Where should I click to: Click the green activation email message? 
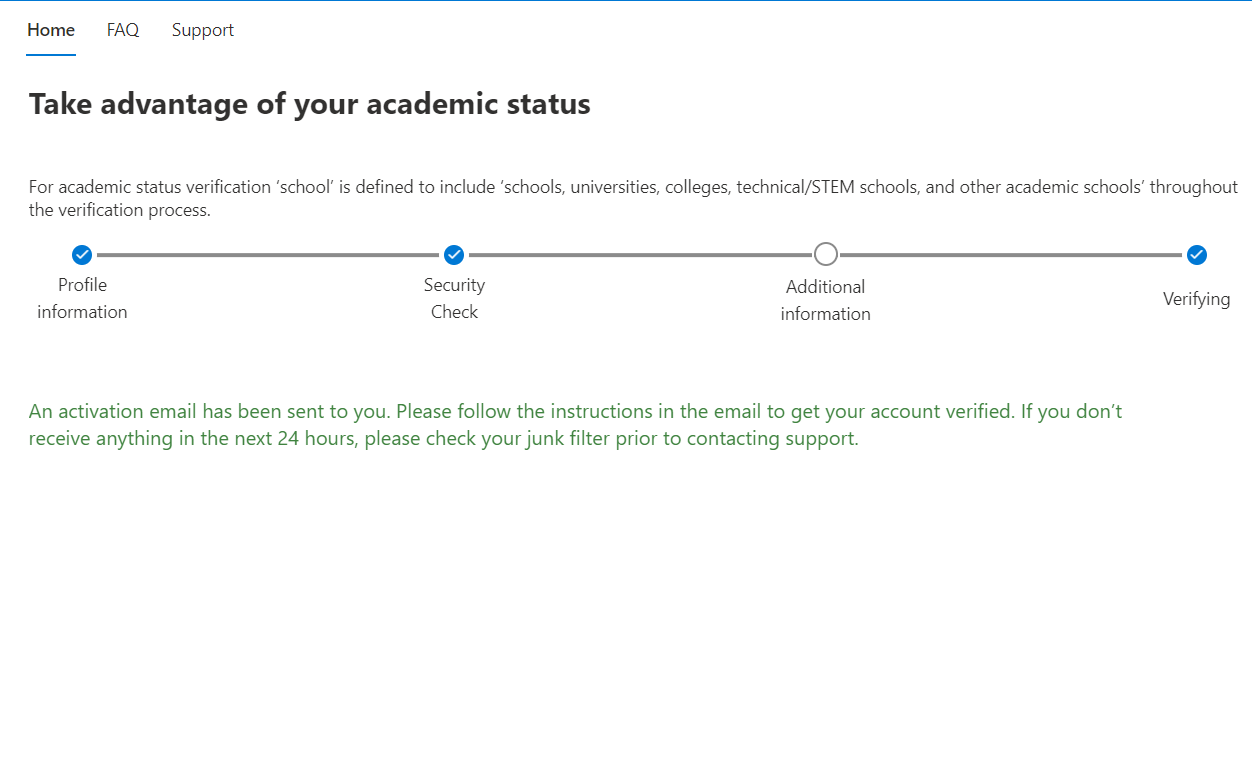click(576, 425)
